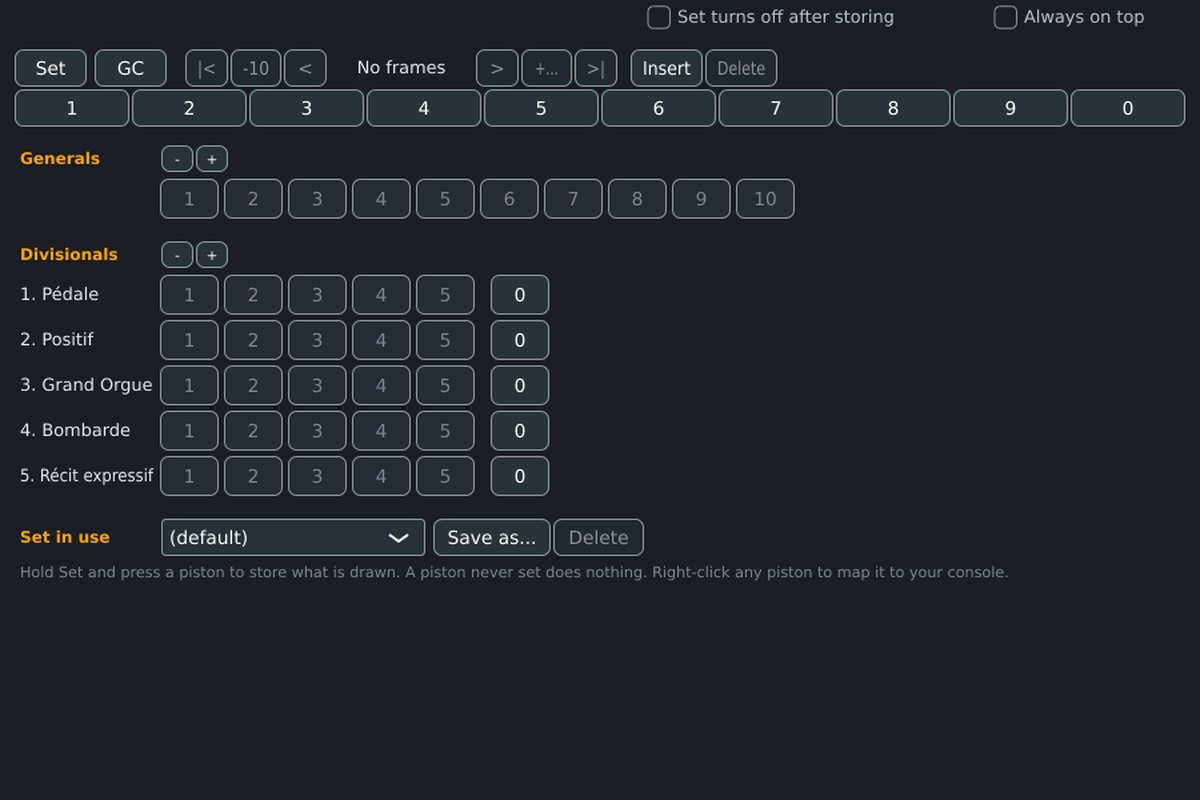Activate Grand Orgue divisional piston 3
1200x800 pixels.
point(317,385)
